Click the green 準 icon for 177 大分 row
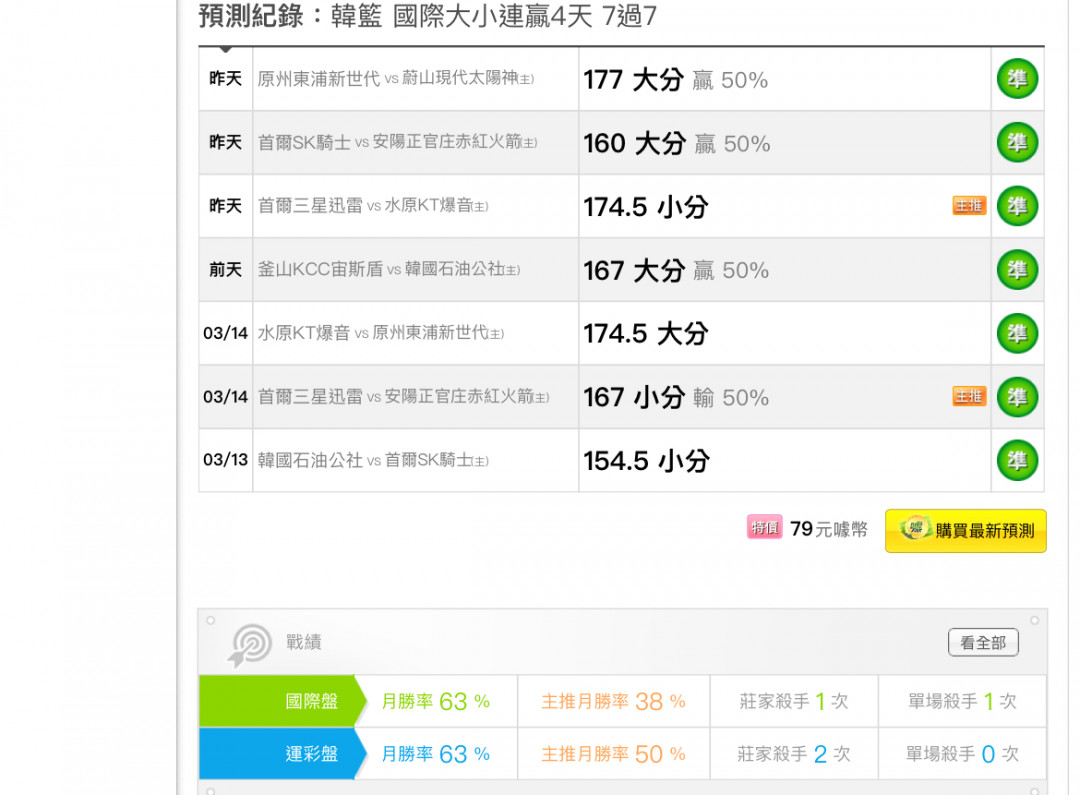1080x795 pixels. [1017, 79]
